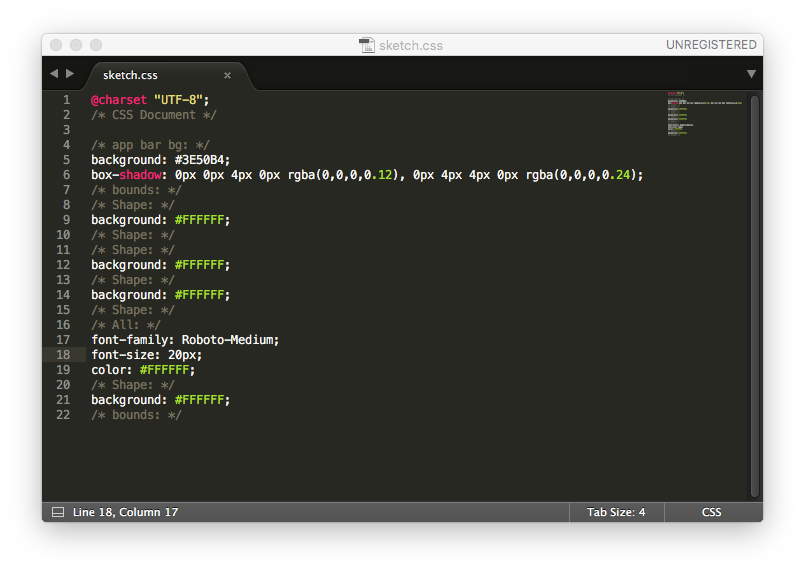Click the vertical scrollbar
Image resolution: width=805 pixels, height=572 pixels.
(x=755, y=296)
